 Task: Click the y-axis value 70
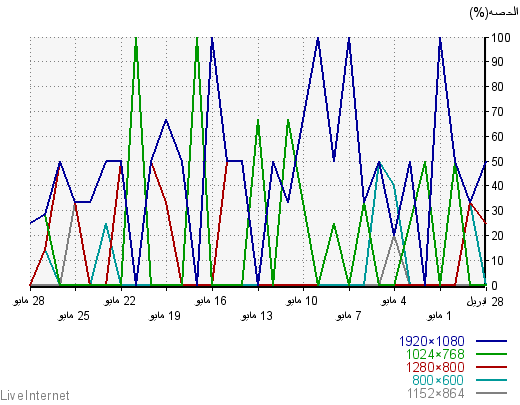497,112
